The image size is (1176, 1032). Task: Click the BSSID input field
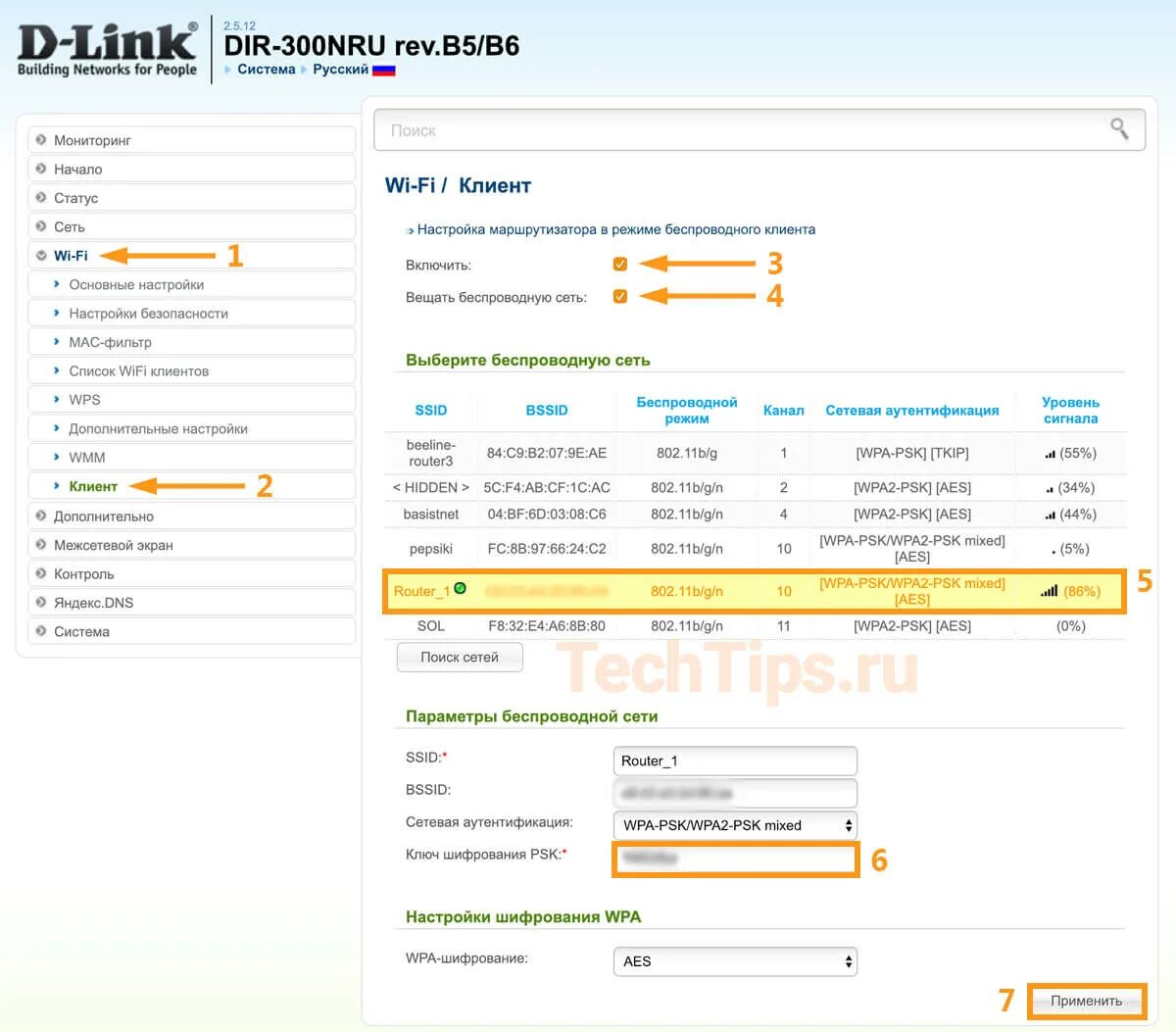coord(735,793)
